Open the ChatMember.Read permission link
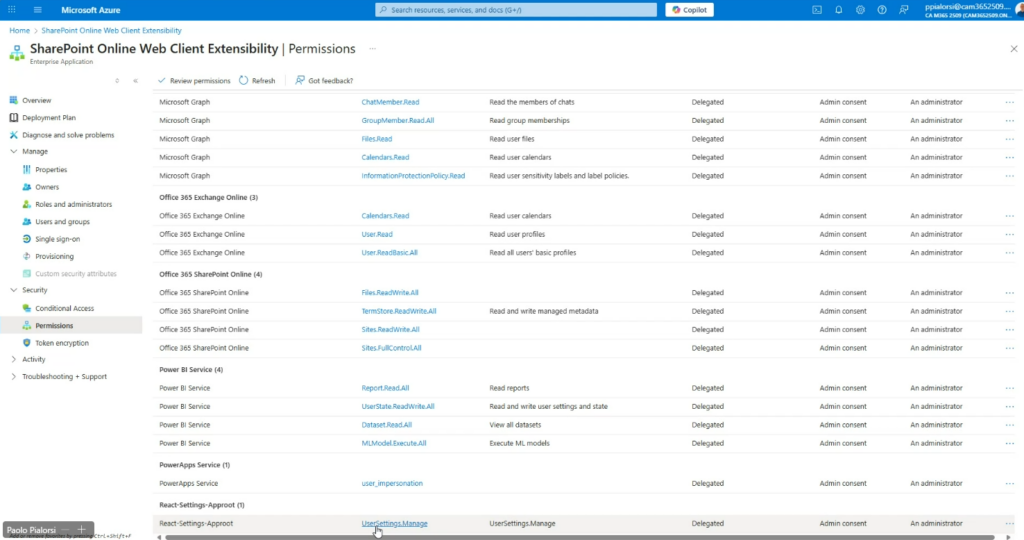The image size is (1024, 540). [390, 103]
